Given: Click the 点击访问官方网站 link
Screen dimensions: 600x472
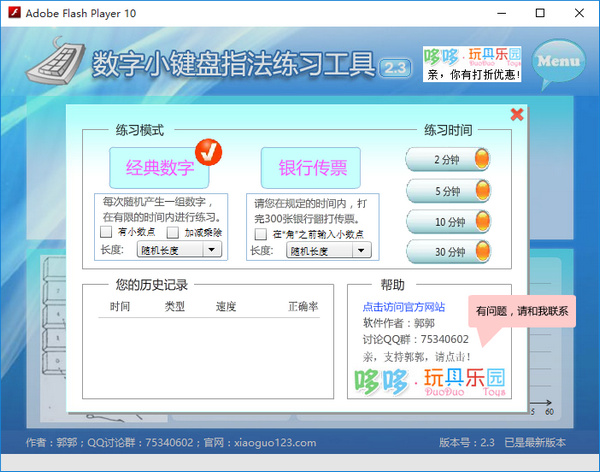Looking at the screenshot, I should [404, 307].
